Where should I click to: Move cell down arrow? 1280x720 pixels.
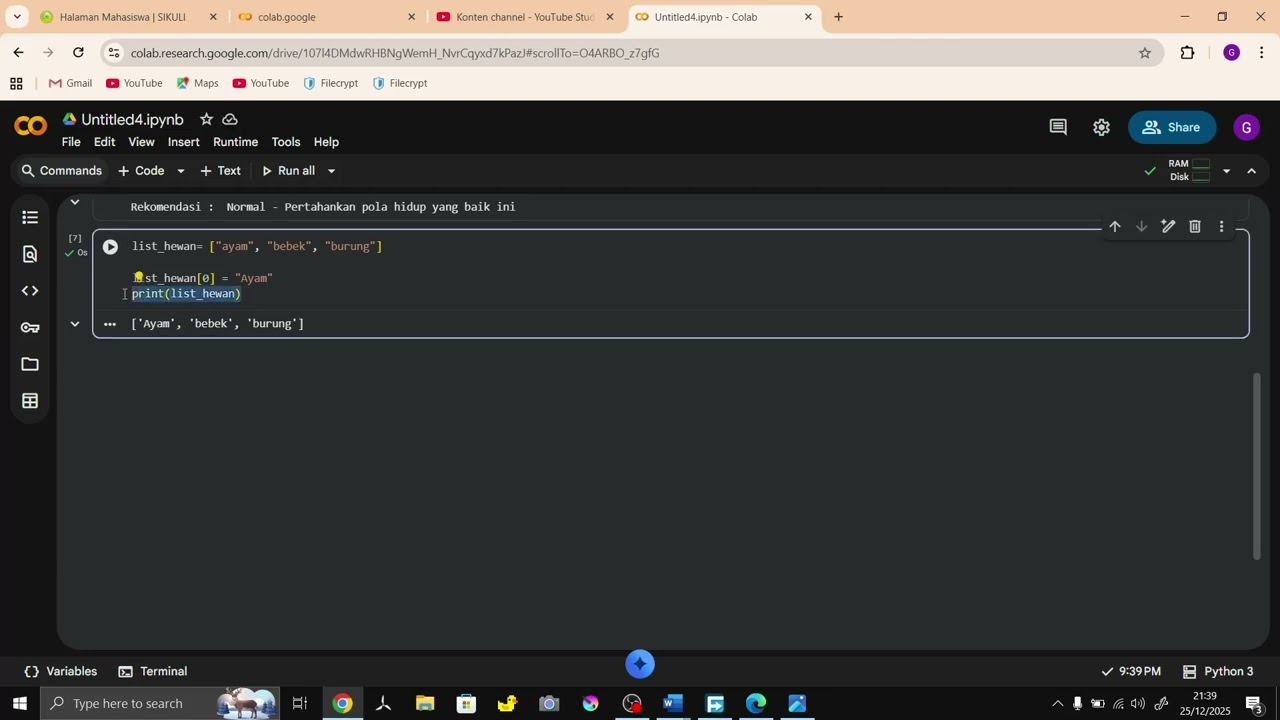1141,227
